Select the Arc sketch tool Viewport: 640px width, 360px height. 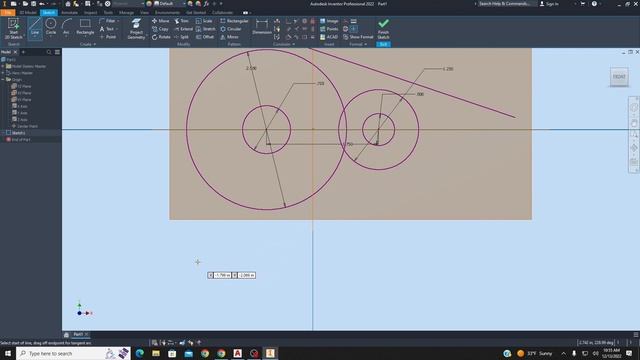(66, 27)
